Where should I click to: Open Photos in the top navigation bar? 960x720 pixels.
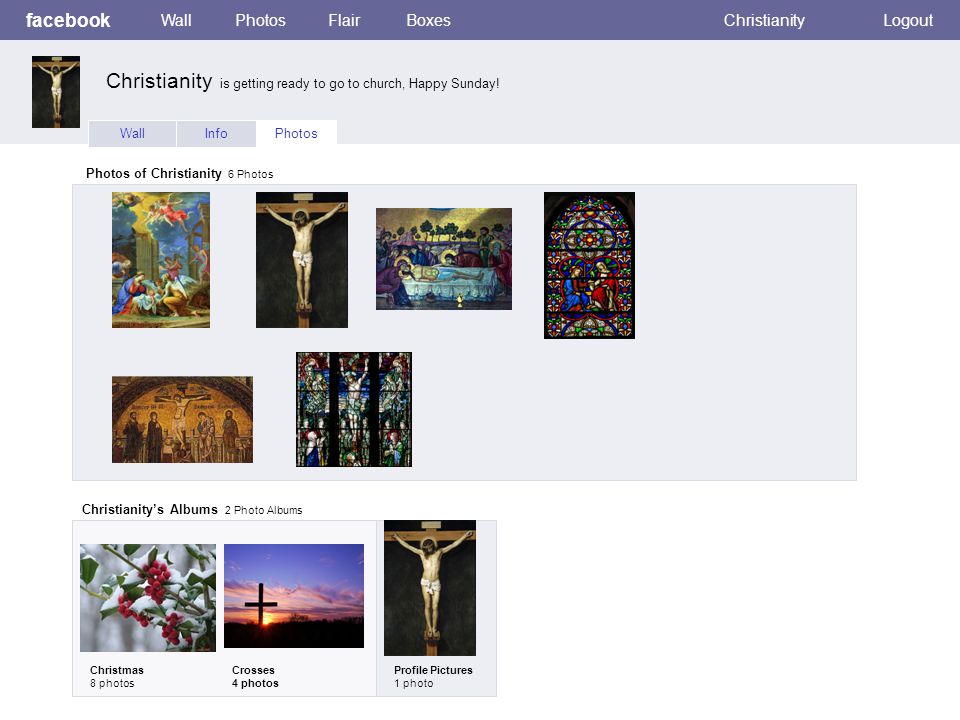pyautogui.click(x=260, y=20)
